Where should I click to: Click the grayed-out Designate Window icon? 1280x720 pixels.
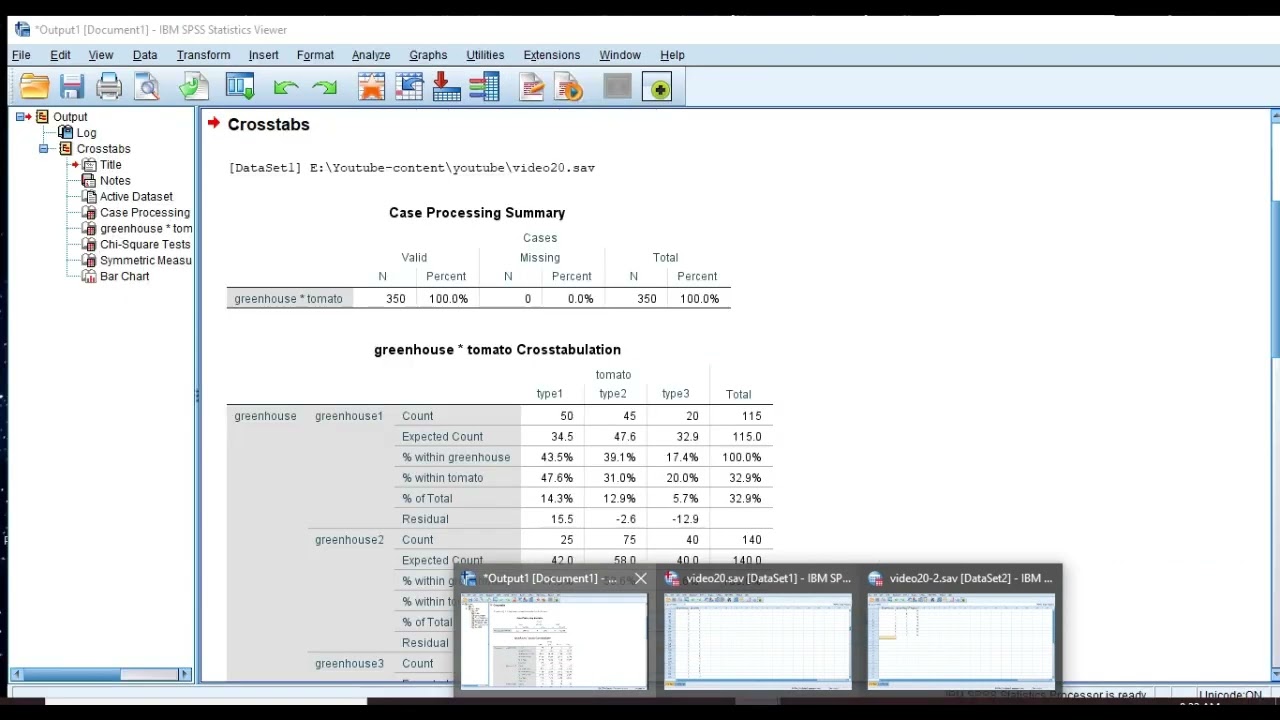617,88
